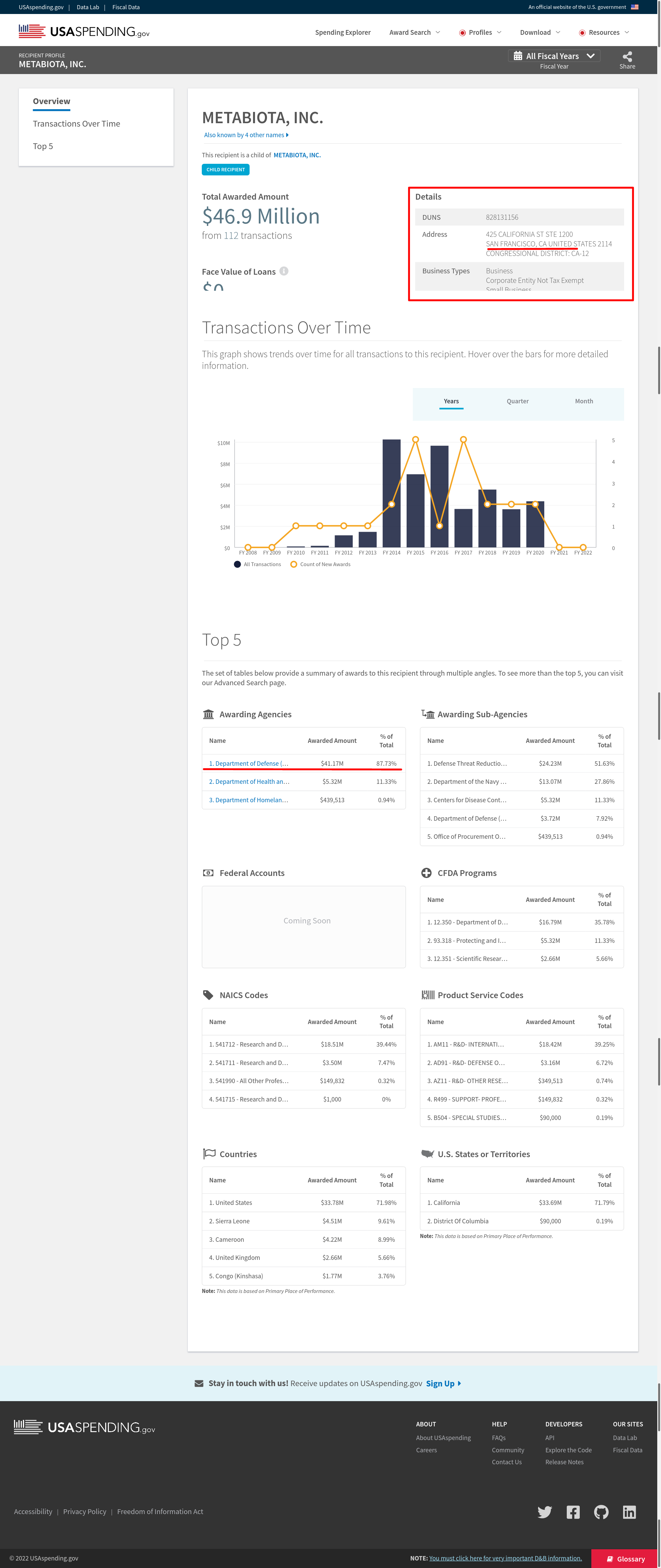Click the CHILD RECIPIENT badge
Screen dimensions: 661x1568
click(x=225, y=170)
